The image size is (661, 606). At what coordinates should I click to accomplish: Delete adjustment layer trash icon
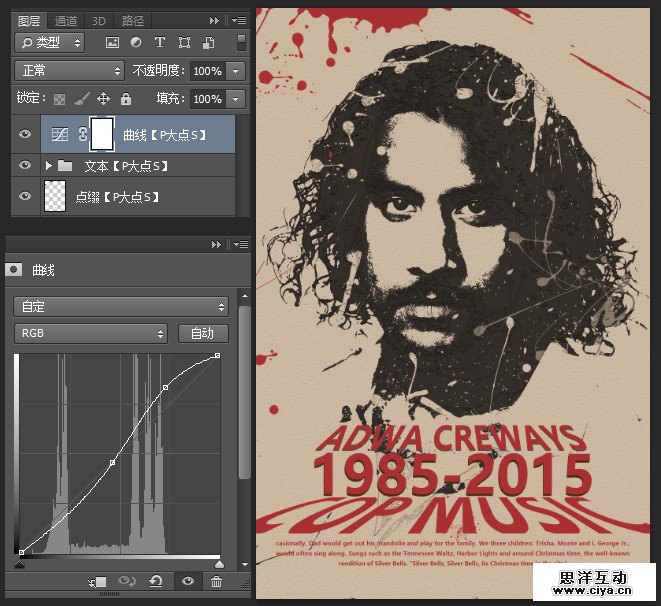coord(216,582)
